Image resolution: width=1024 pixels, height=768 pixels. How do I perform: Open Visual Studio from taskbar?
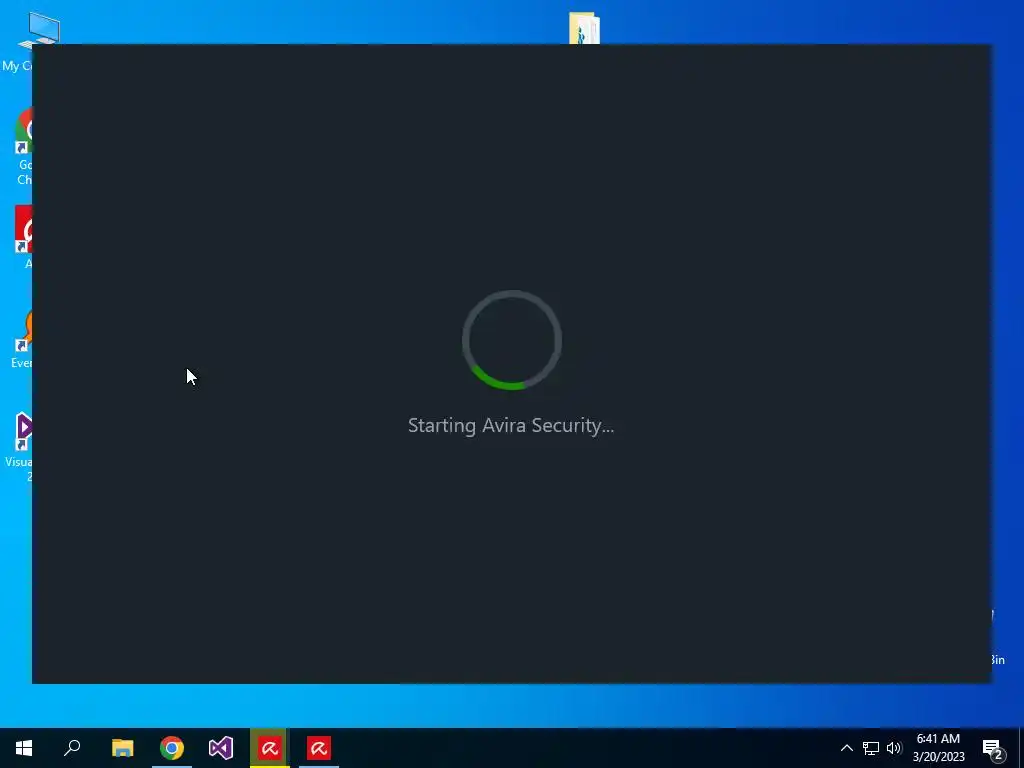221,748
